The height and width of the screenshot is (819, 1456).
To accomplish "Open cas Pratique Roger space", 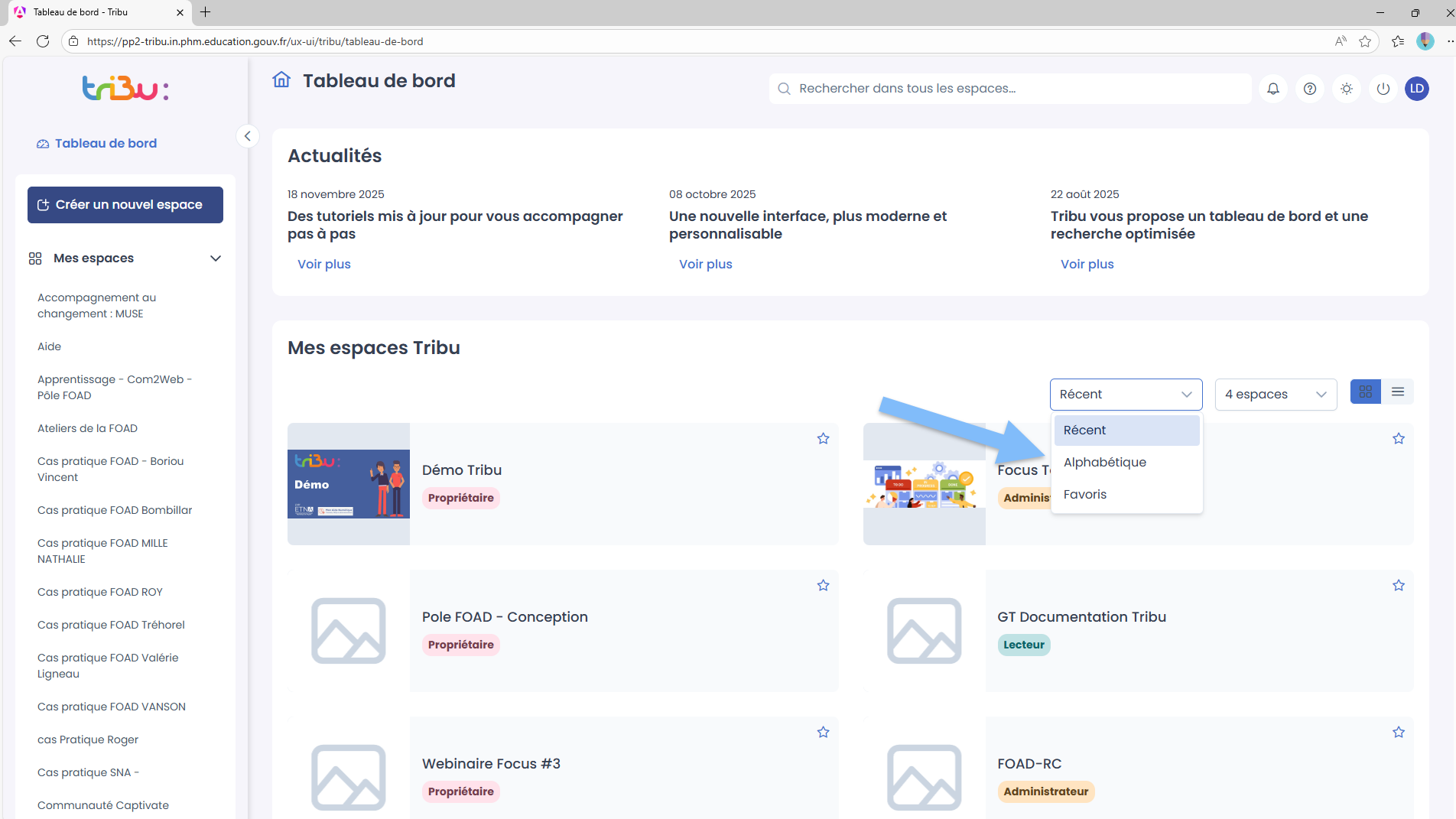I will pyautogui.click(x=88, y=739).
